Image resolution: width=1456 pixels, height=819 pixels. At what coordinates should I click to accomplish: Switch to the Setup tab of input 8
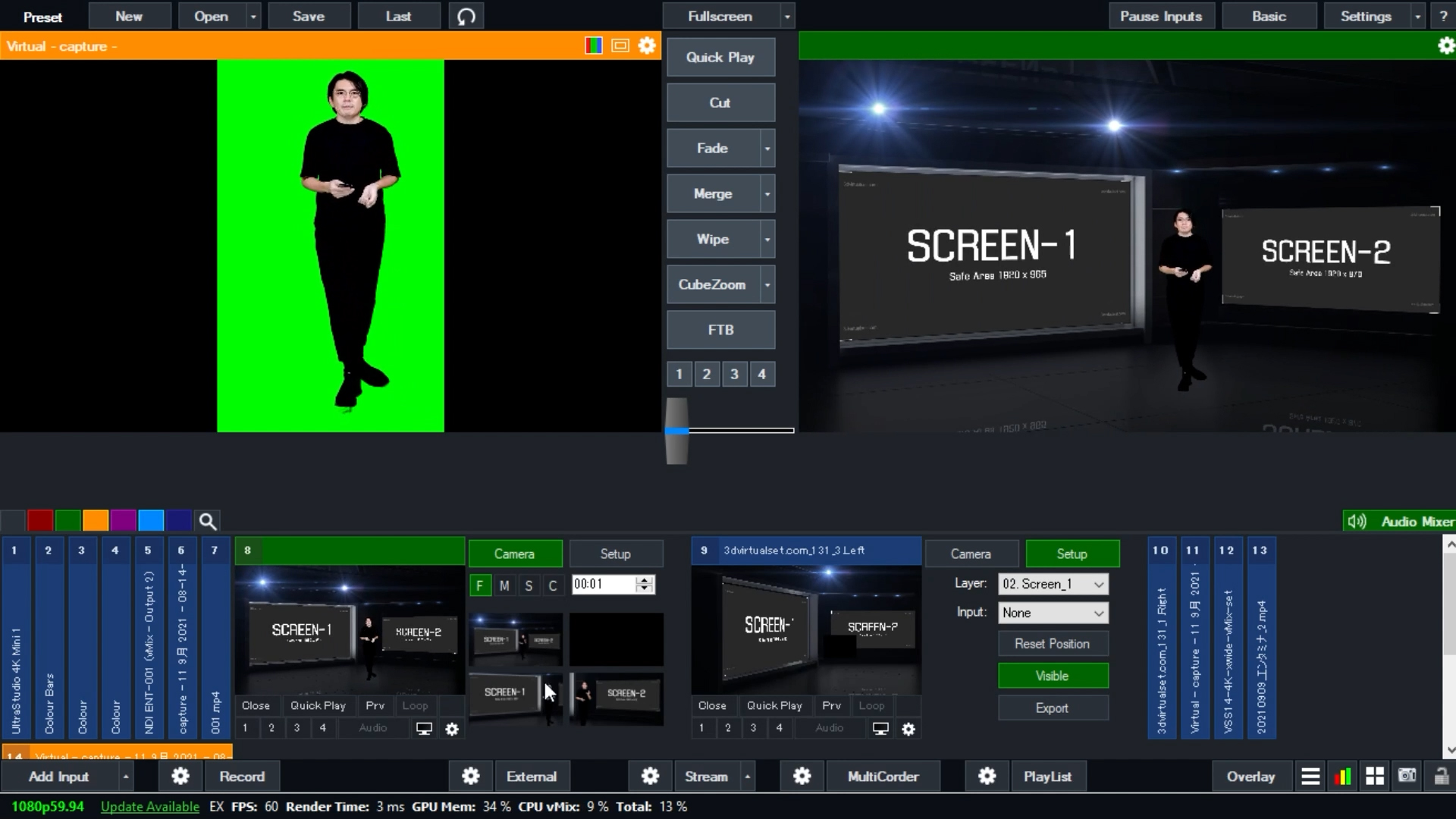[x=615, y=554]
